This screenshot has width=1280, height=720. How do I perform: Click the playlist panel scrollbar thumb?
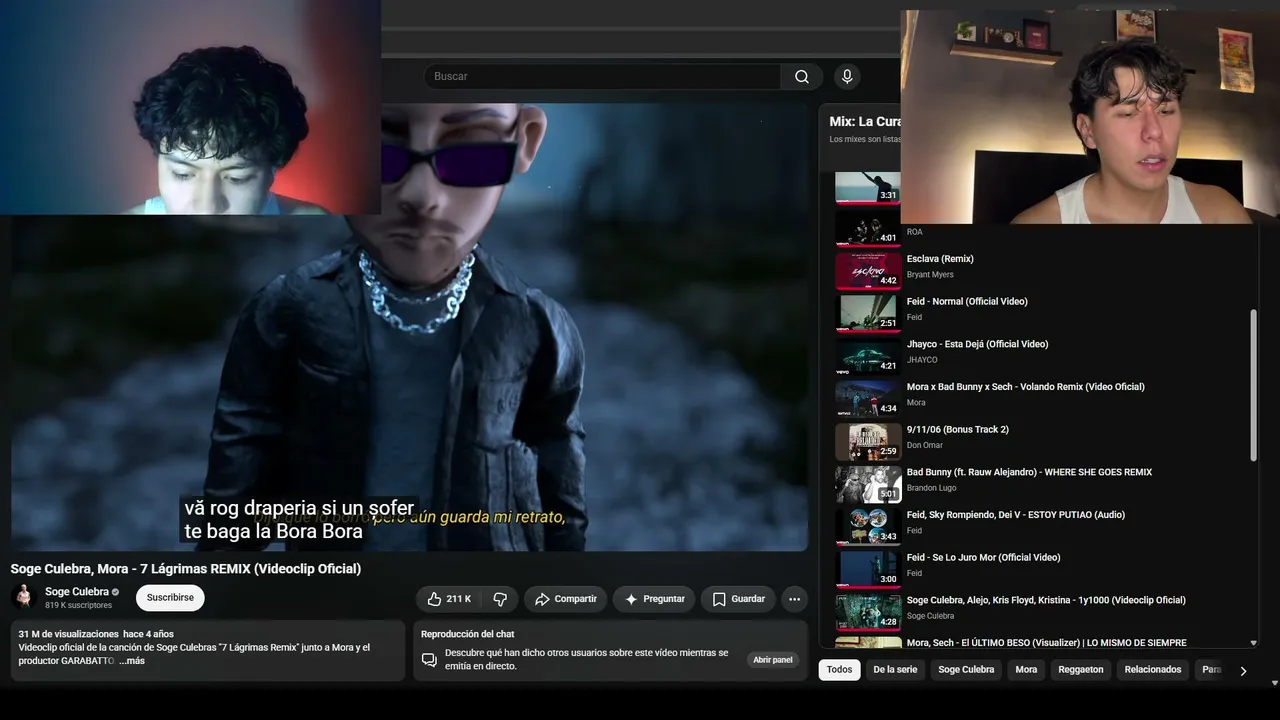click(1254, 385)
